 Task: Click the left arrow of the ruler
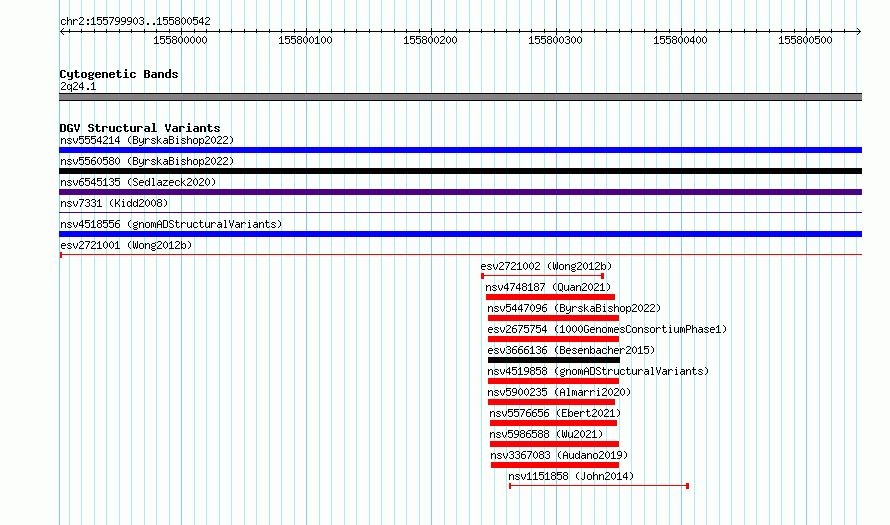[62, 32]
